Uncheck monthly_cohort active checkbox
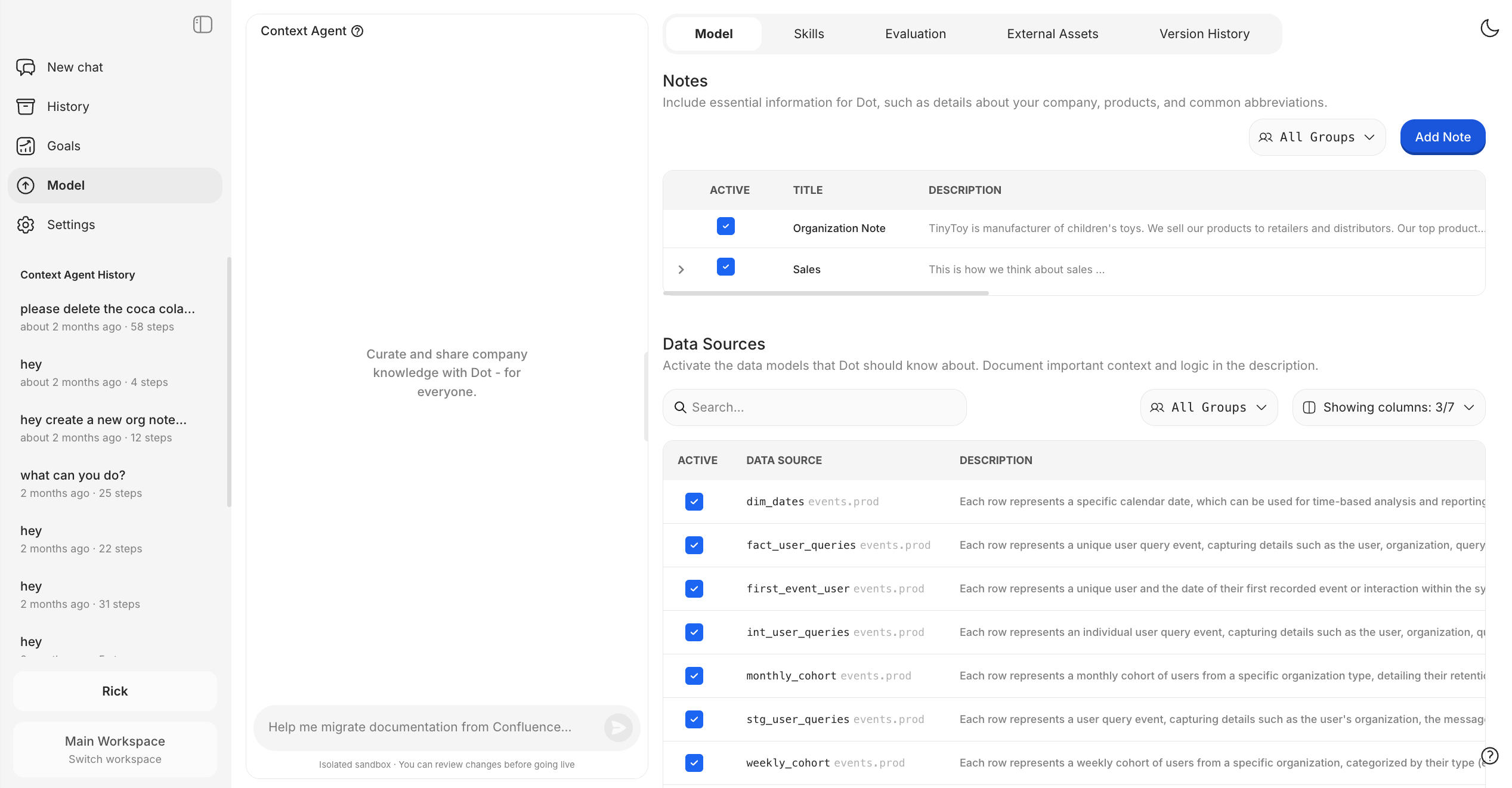This screenshot has width=1512, height=788. pos(694,676)
